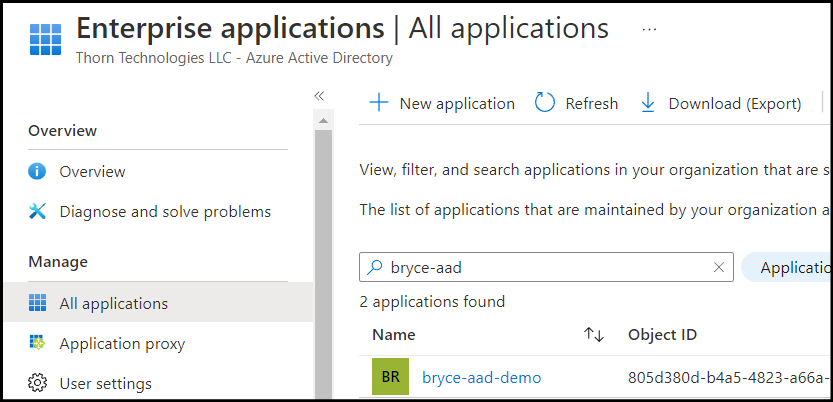This screenshot has height=402, width=833.
Task: Click the Application proxy icon
Action: tap(37, 343)
